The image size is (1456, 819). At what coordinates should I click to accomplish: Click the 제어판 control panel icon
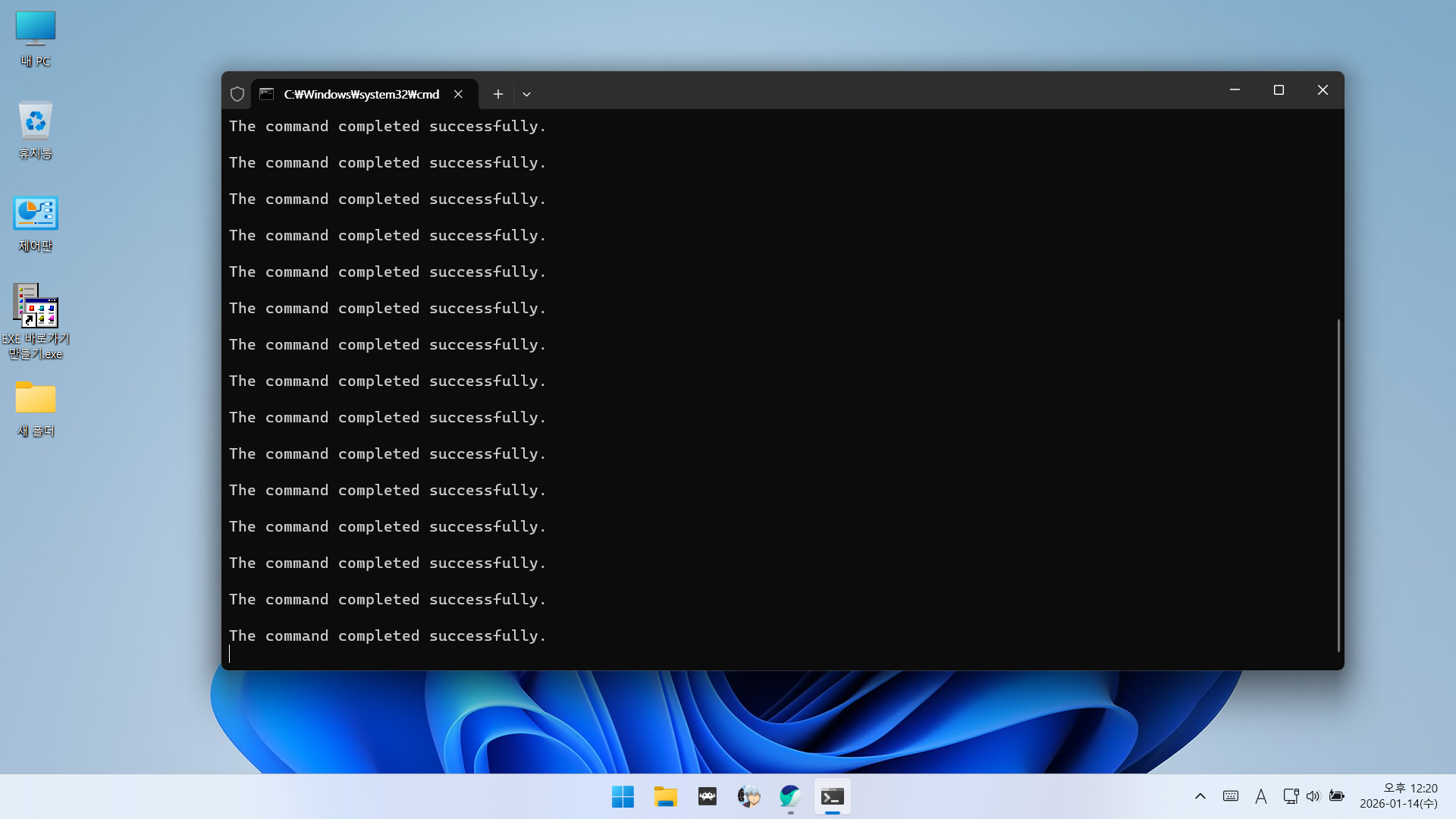click(36, 223)
